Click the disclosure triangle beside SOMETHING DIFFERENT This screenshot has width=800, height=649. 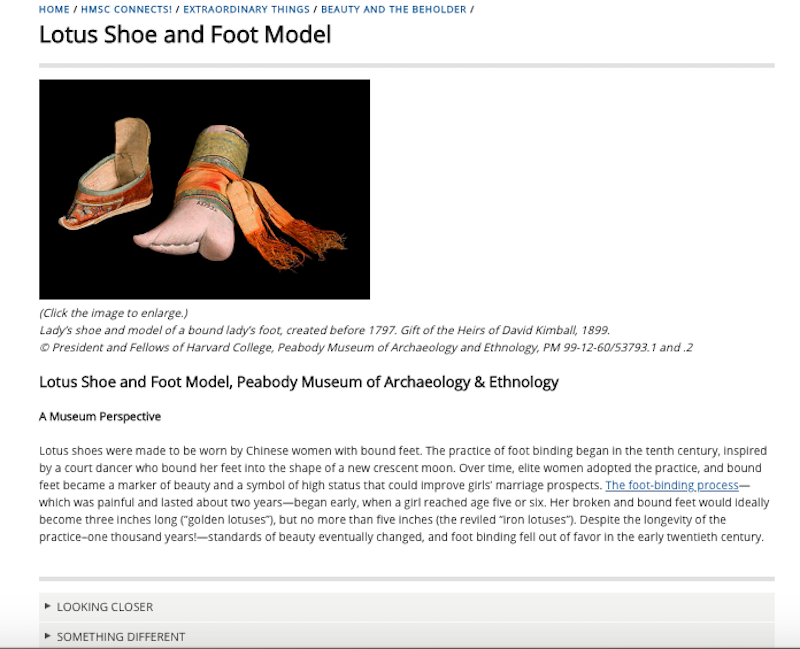48,636
